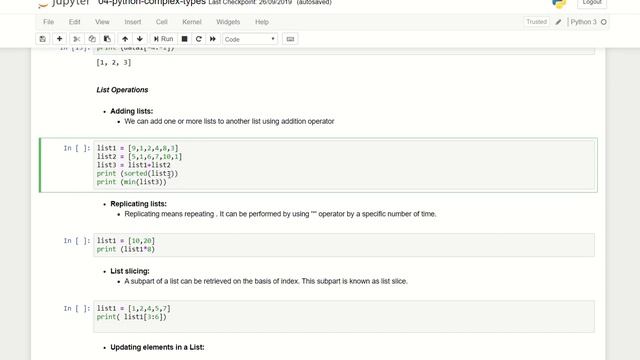Run the selected cell
This screenshot has width=640, height=360.
click(x=163, y=39)
